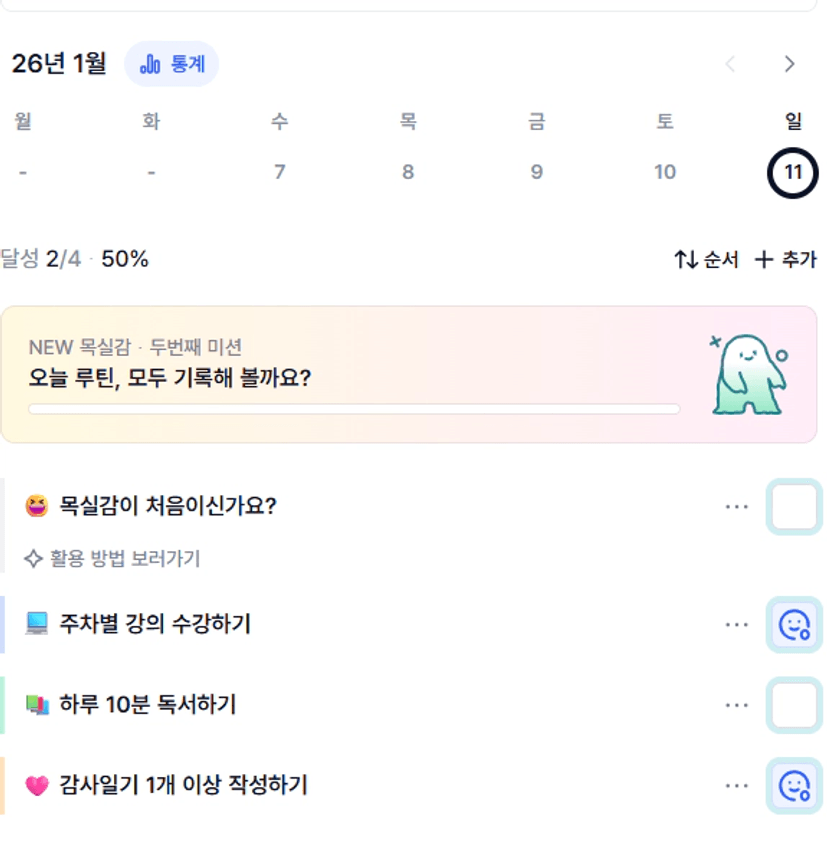Select date 11 on the week calendar
Image resolution: width=827 pixels, height=844 pixels.
[x=793, y=172]
